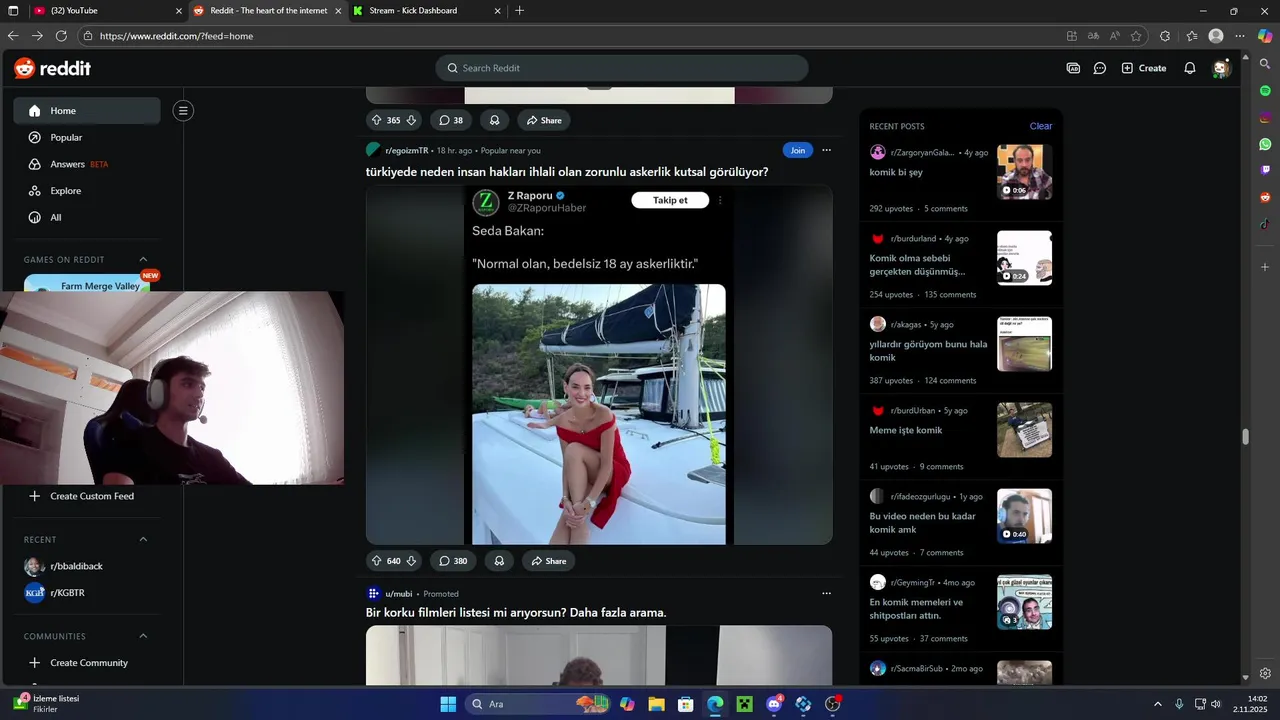This screenshot has height=720, width=1280.
Task: Collapse the Recent section in sidebar
Action: pos(143,539)
